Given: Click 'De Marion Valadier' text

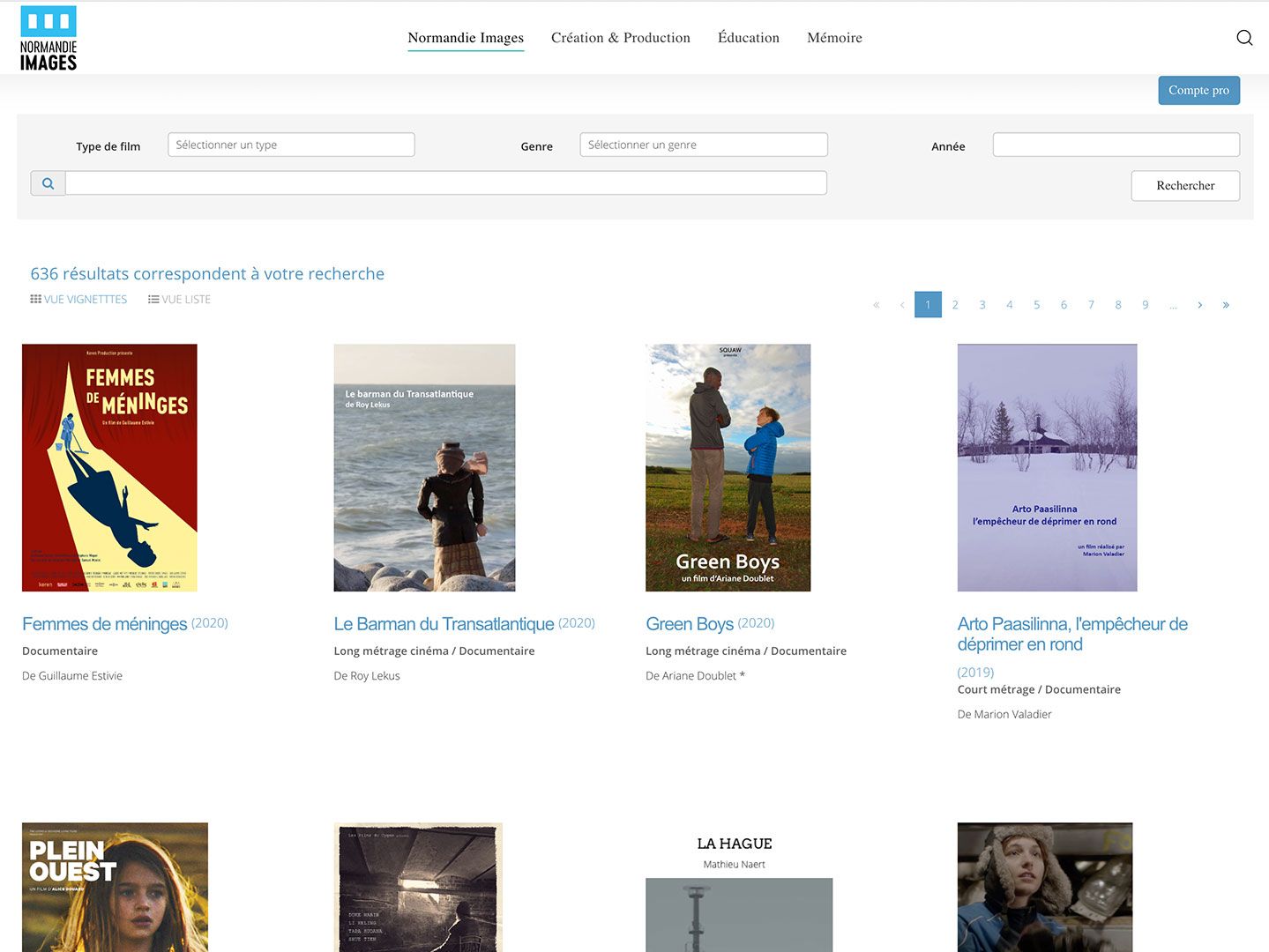Looking at the screenshot, I should (x=1004, y=715).
